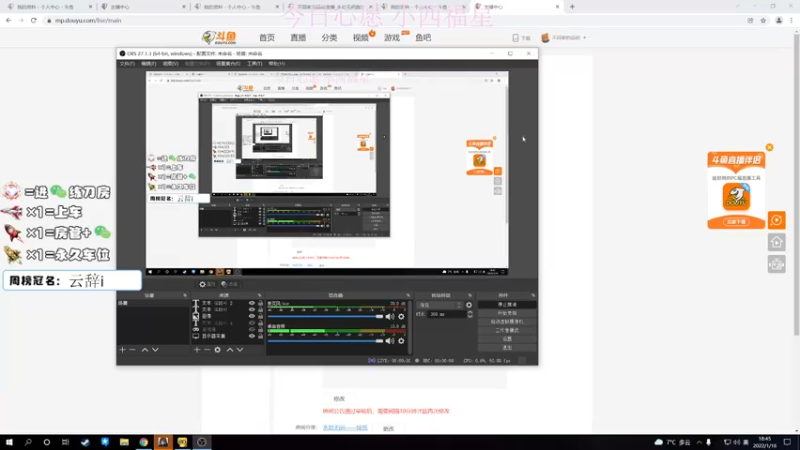The image size is (800, 450).
Task: Toggle visibility of the greyed-out text source
Action: (252, 323)
